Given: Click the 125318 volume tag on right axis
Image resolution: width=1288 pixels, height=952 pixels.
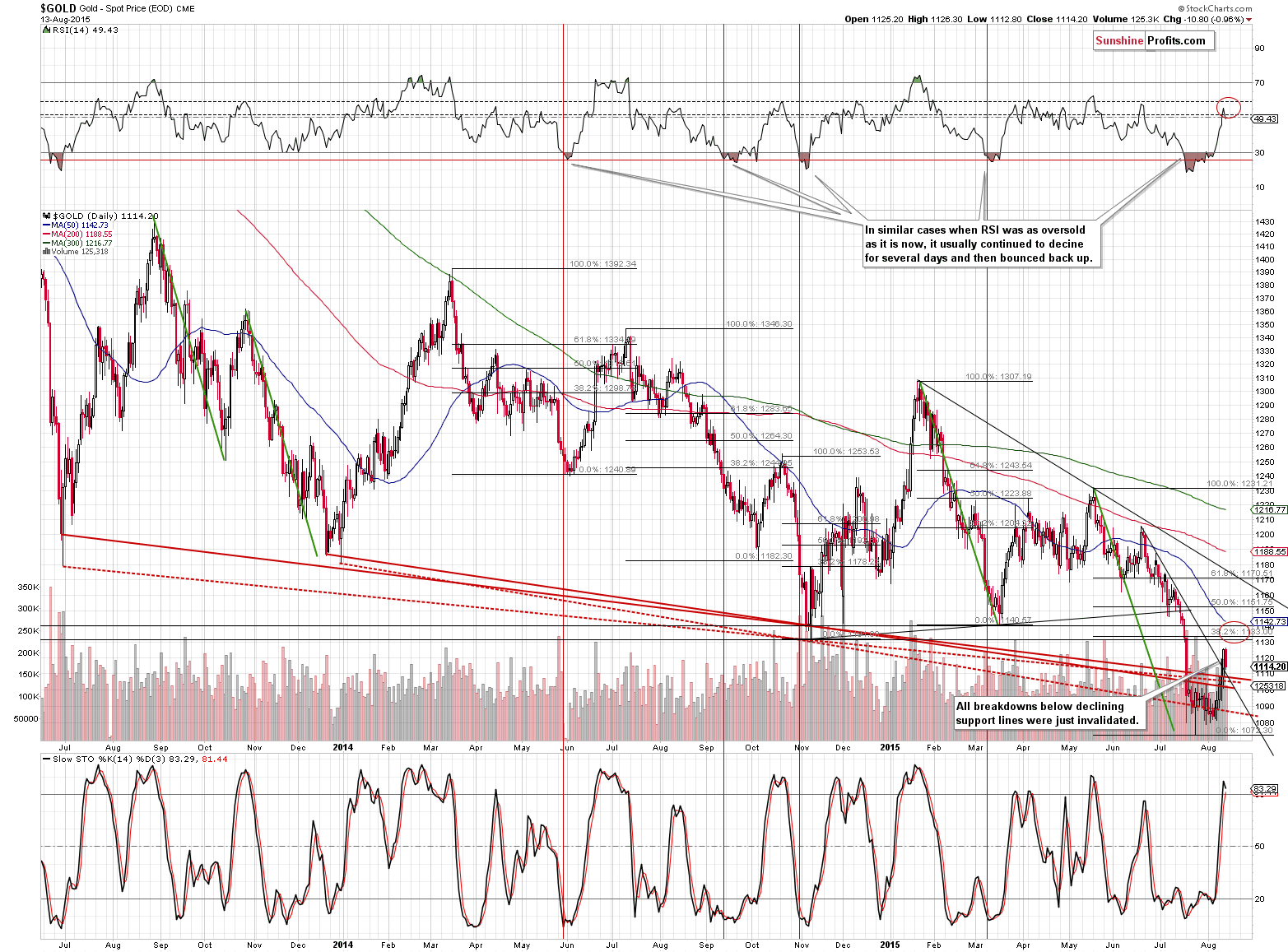Looking at the screenshot, I should 1268,685.
